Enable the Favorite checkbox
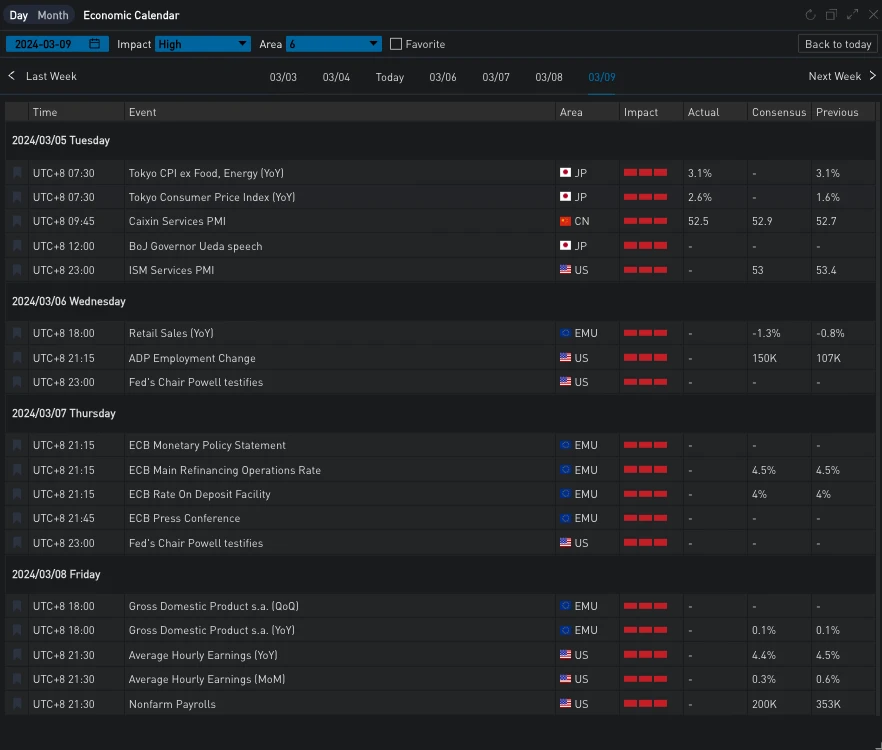This screenshot has width=882, height=750. pos(396,44)
